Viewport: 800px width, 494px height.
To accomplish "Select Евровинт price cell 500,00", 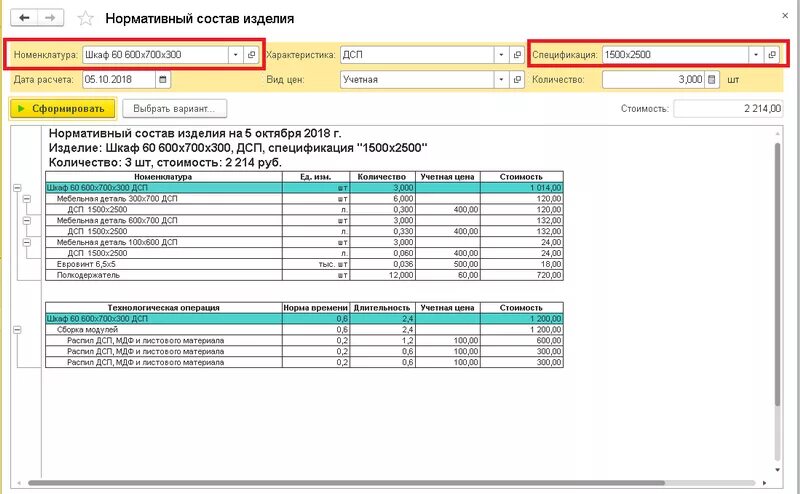I will [x=447, y=264].
